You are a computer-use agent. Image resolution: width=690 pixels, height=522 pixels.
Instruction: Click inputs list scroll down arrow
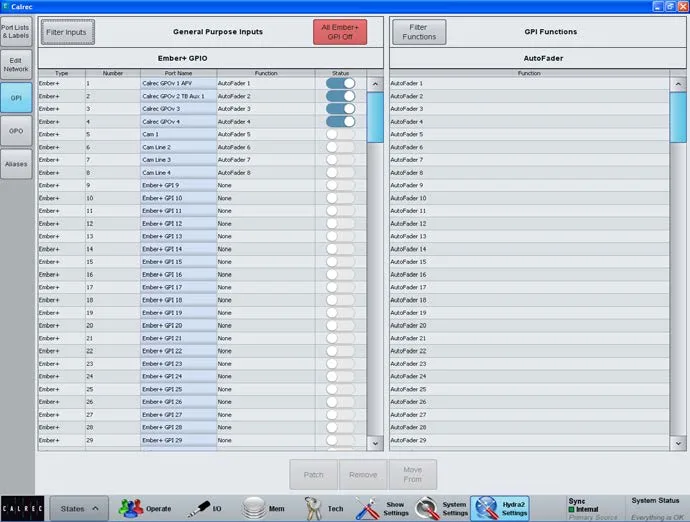(375, 443)
